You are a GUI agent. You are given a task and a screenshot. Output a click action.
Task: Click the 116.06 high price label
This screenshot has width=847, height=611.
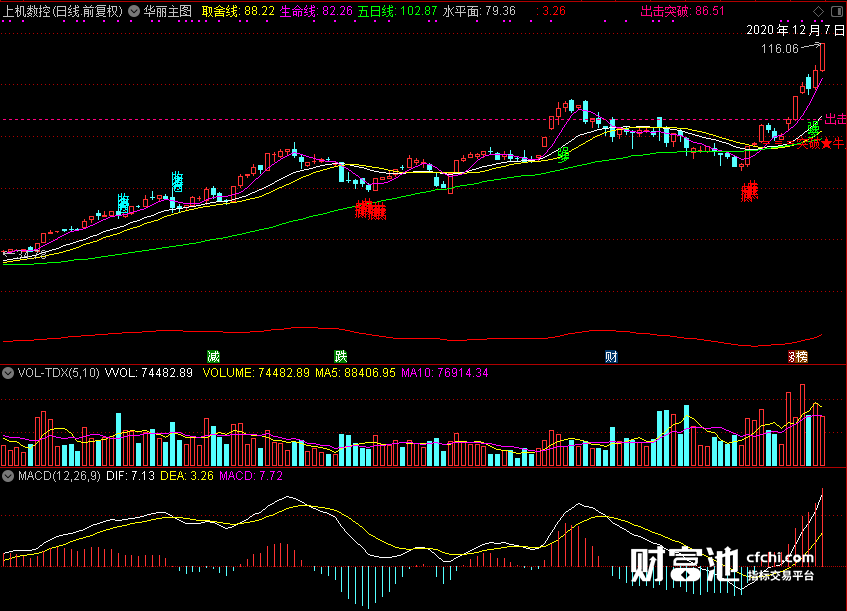[779, 49]
